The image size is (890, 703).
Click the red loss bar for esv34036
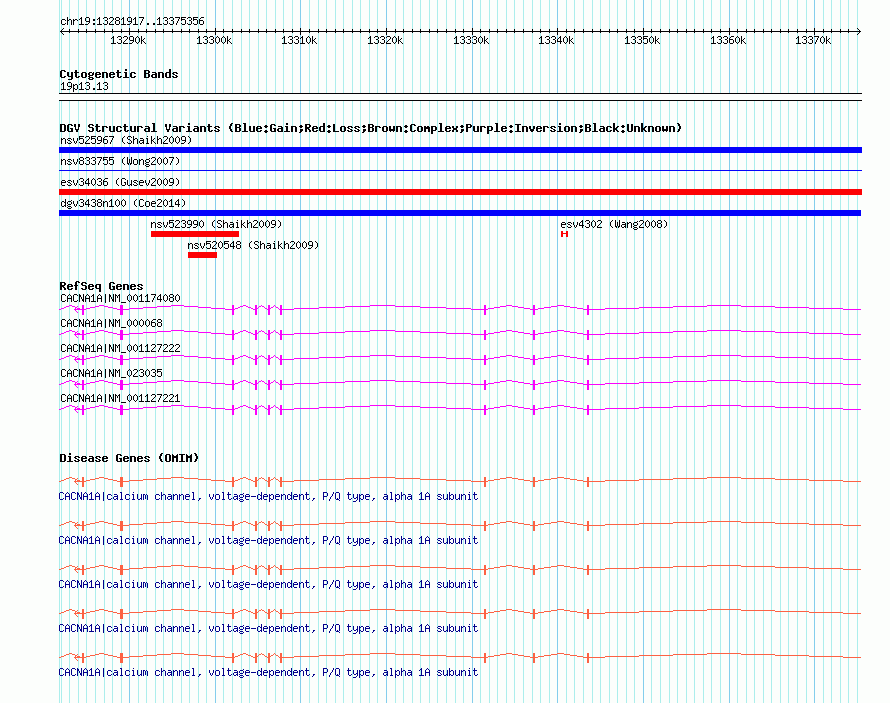pos(460,192)
